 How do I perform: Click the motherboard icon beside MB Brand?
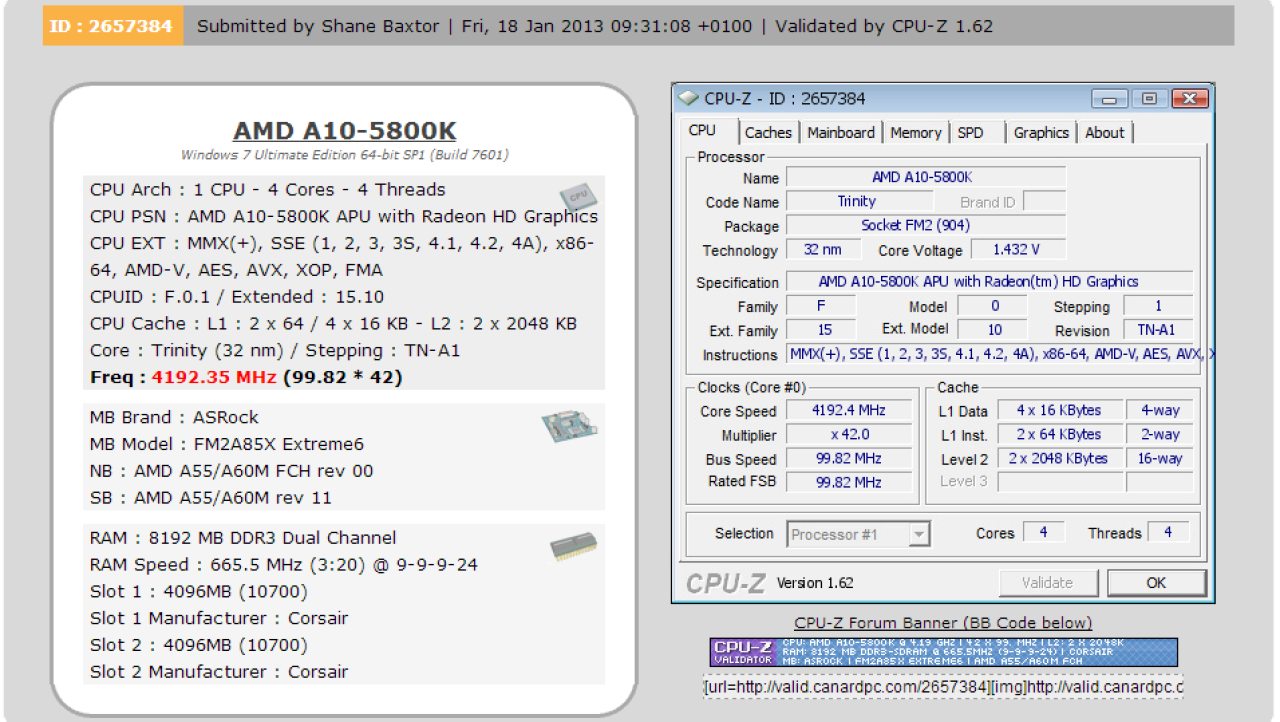[x=571, y=427]
